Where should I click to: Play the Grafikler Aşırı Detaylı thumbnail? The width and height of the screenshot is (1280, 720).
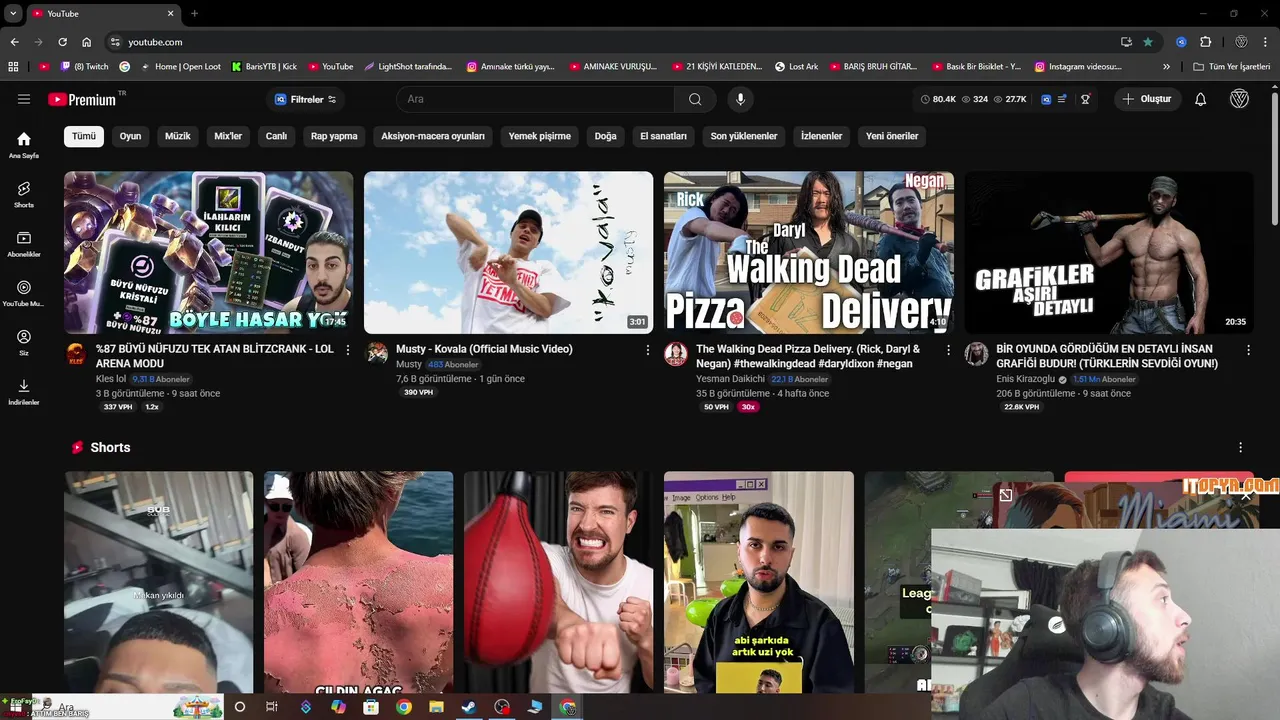(x=1108, y=252)
